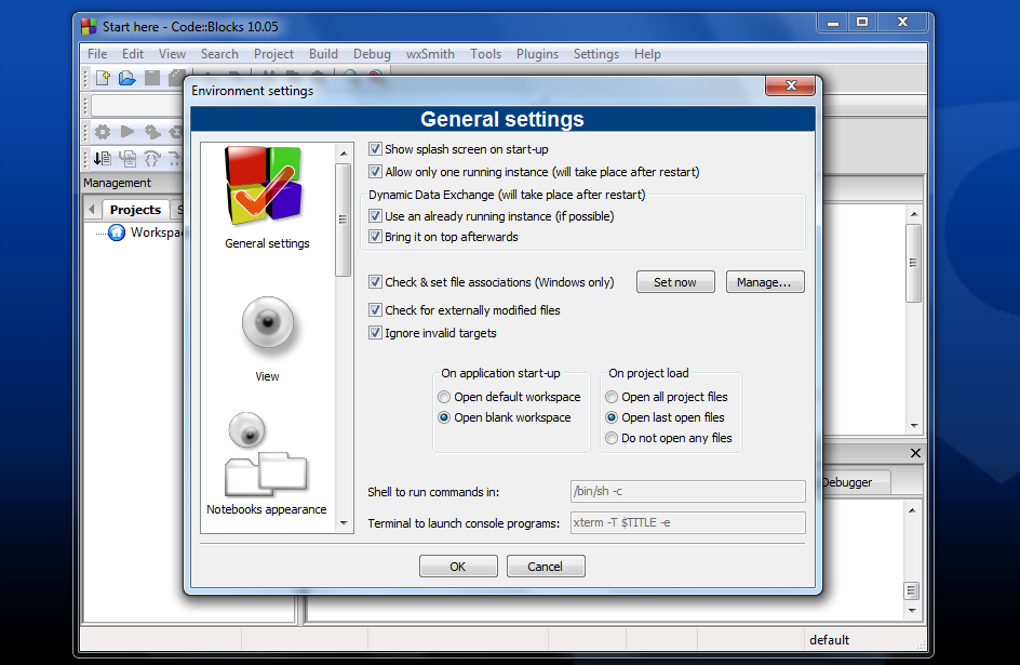
Task: Open the Debug menu
Action: pyautogui.click(x=372, y=54)
